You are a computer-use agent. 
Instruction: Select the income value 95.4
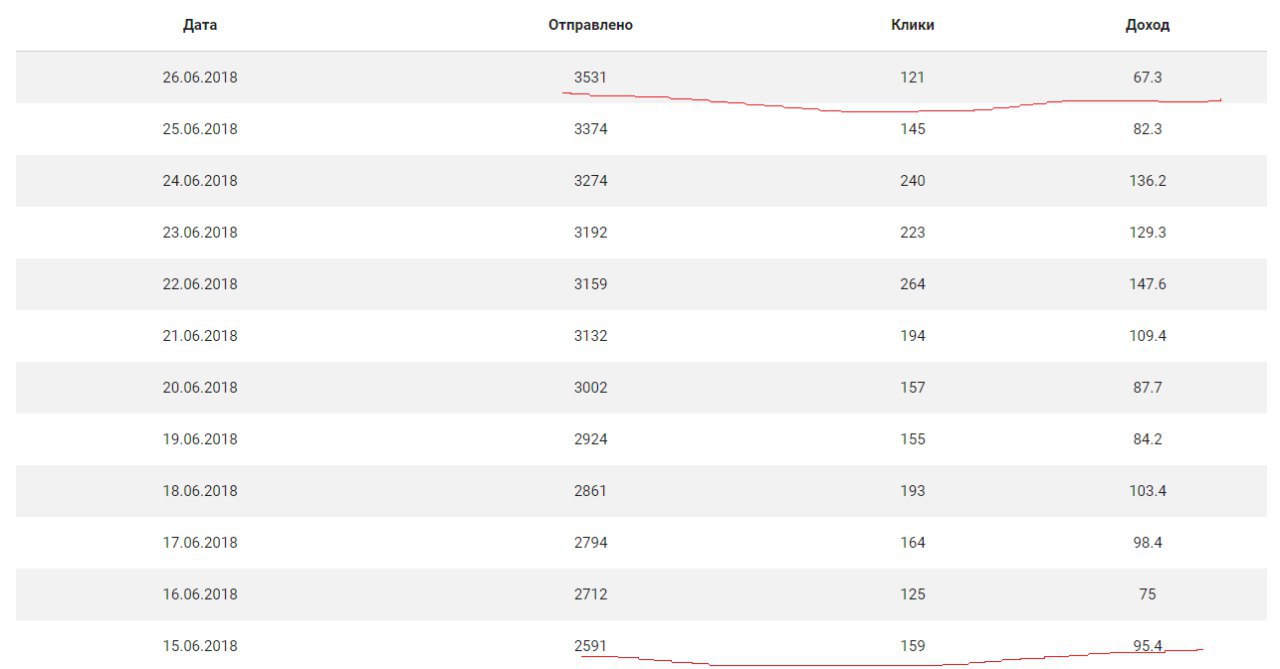point(1147,645)
